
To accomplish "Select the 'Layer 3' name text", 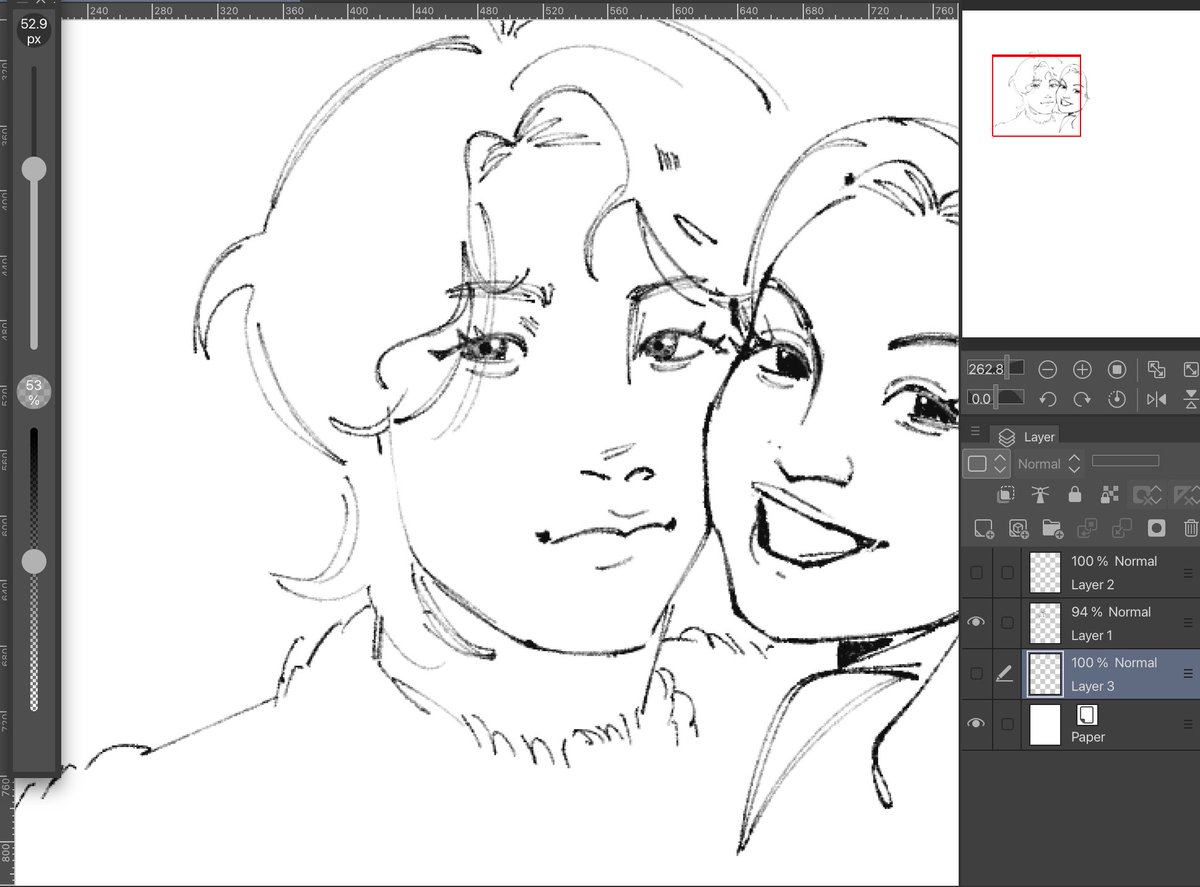I will click(x=1092, y=686).
